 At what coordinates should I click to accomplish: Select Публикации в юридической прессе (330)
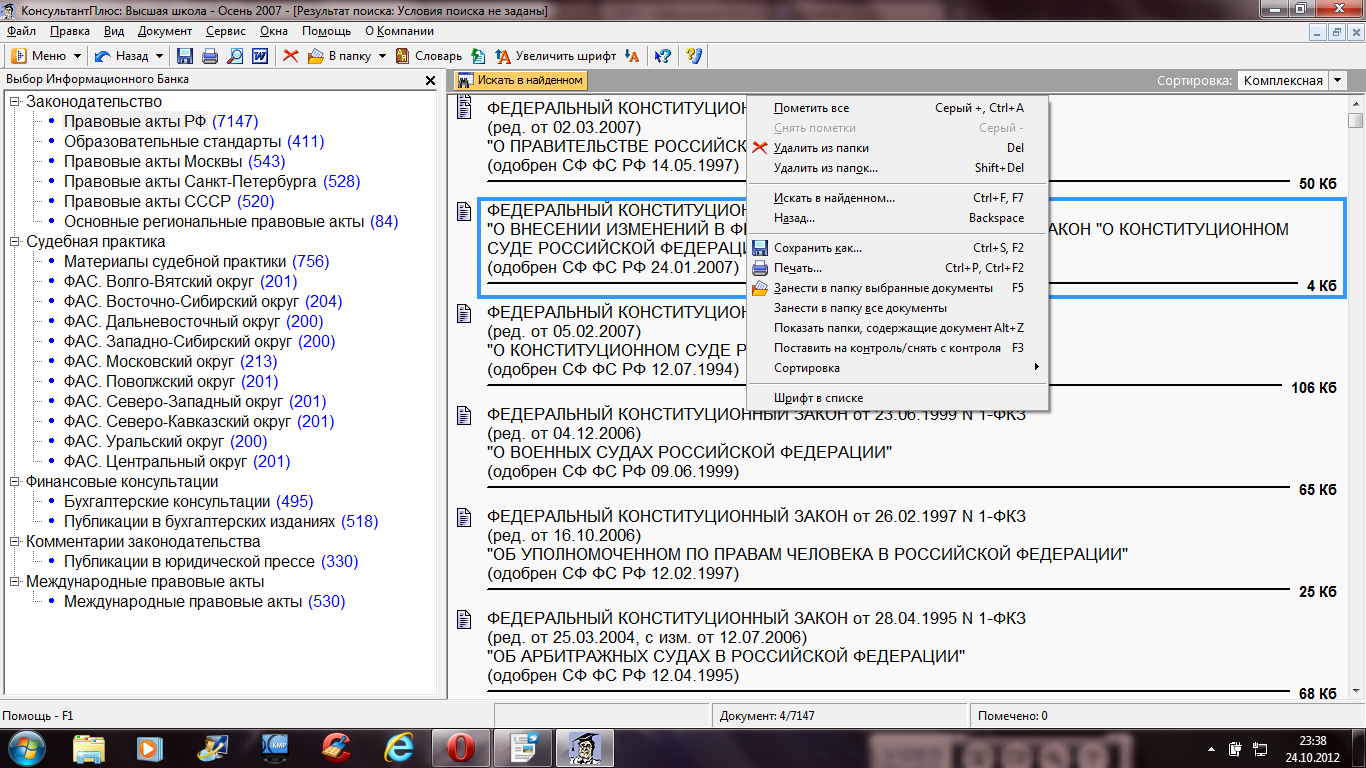pos(211,561)
